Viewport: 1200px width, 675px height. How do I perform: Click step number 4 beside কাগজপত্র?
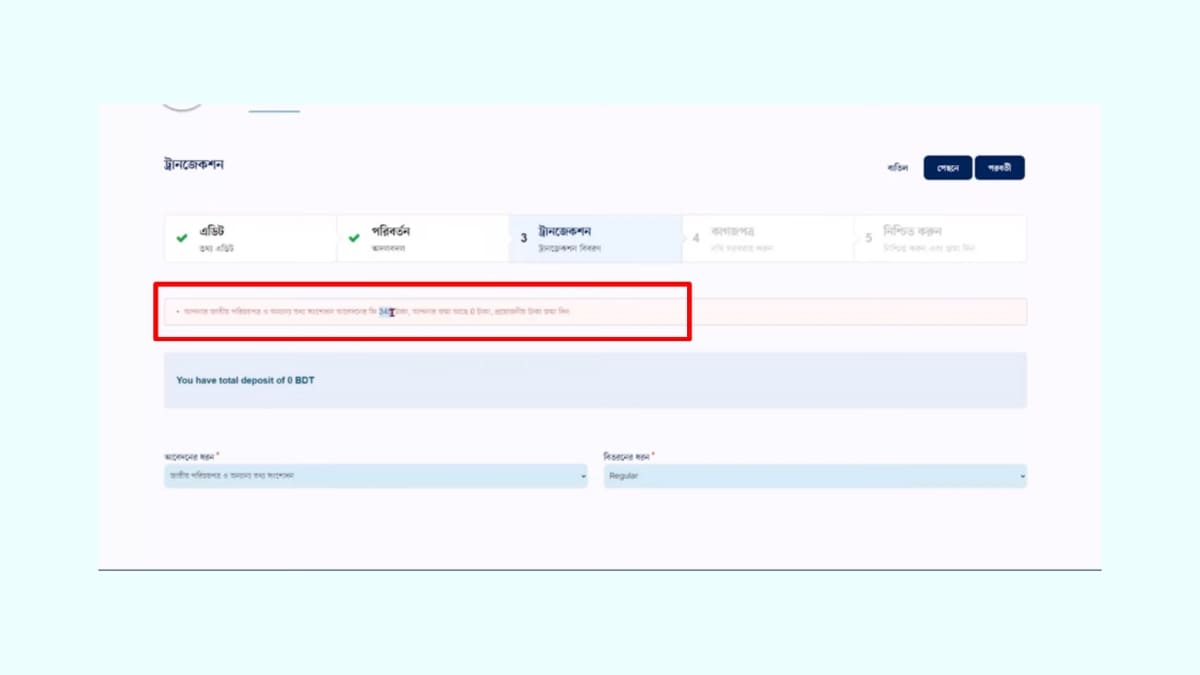pyautogui.click(x=696, y=238)
